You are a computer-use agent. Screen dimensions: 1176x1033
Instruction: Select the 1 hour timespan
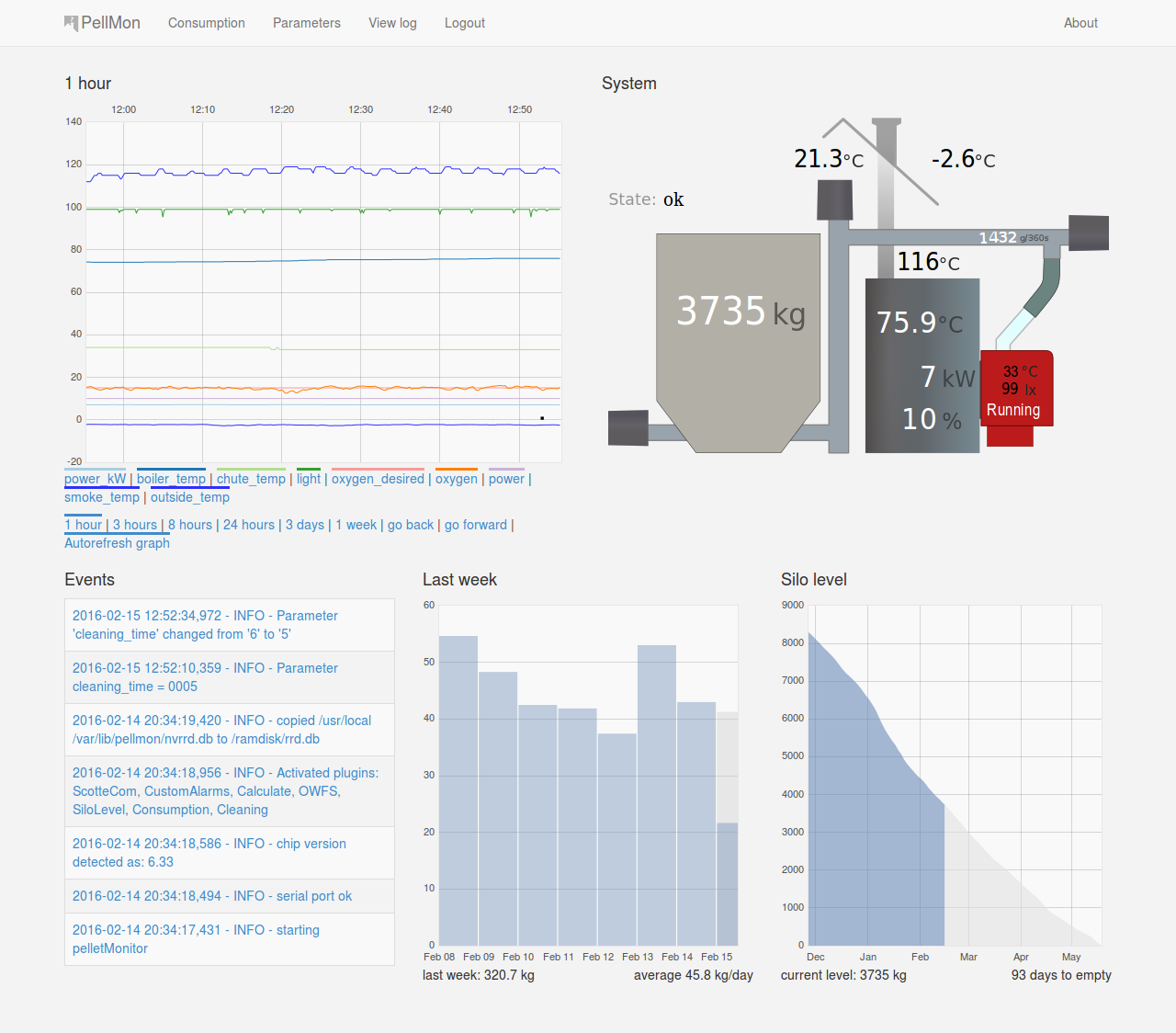point(83,525)
